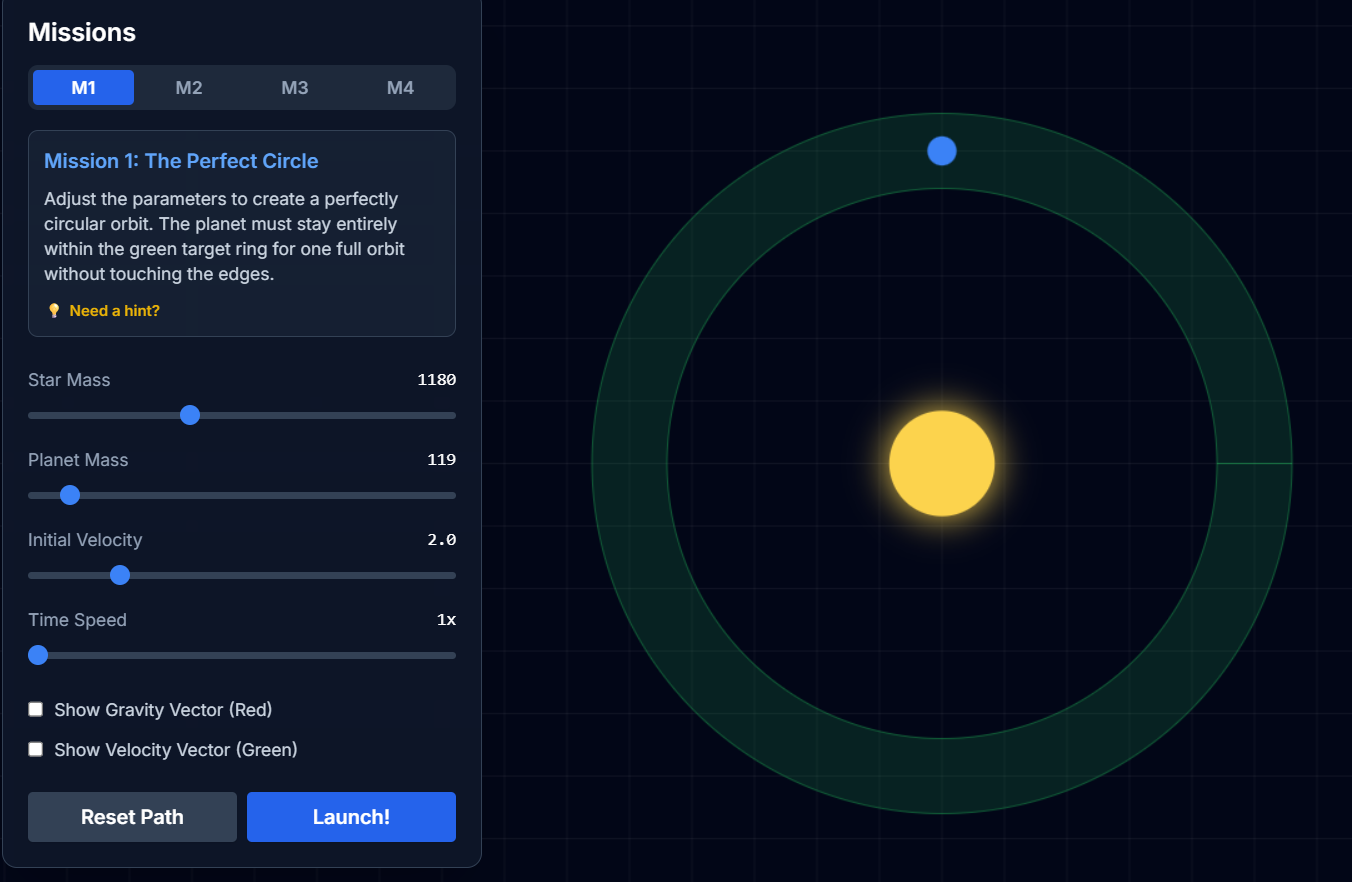The image size is (1352, 882).
Task: Click the lightbulb hint icon
Action: tap(54, 311)
